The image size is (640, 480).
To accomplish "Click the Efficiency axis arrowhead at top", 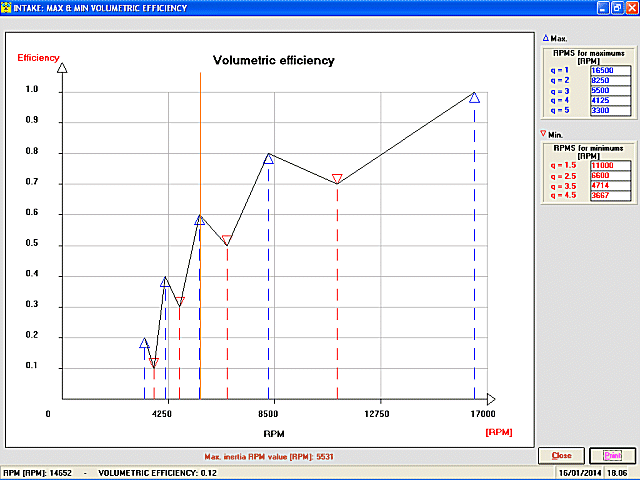I will tap(62, 68).
